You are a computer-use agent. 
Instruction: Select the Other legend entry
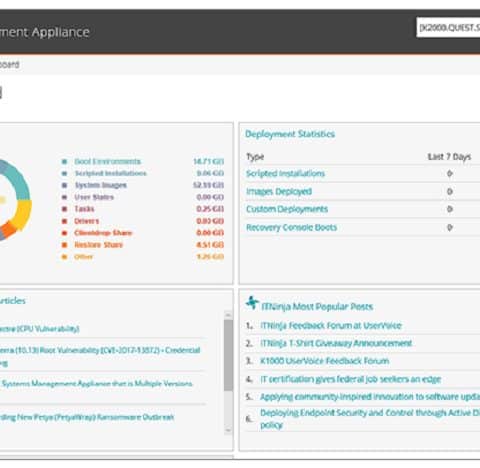coord(83,257)
